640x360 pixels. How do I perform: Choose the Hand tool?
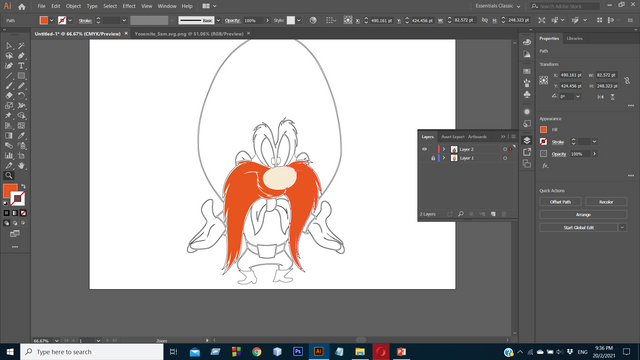21,166
